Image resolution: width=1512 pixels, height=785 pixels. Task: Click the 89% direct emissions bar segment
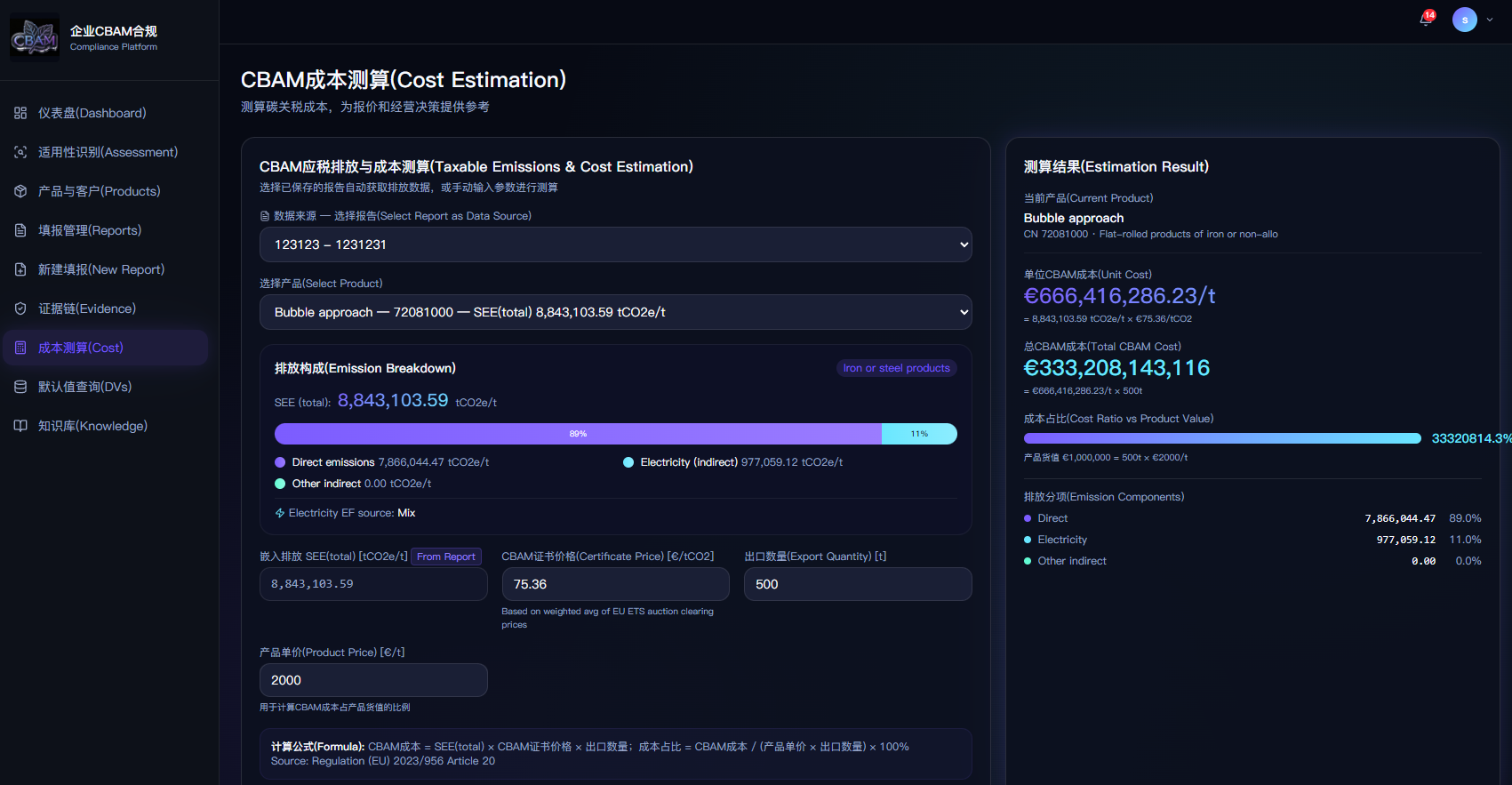[578, 434]
